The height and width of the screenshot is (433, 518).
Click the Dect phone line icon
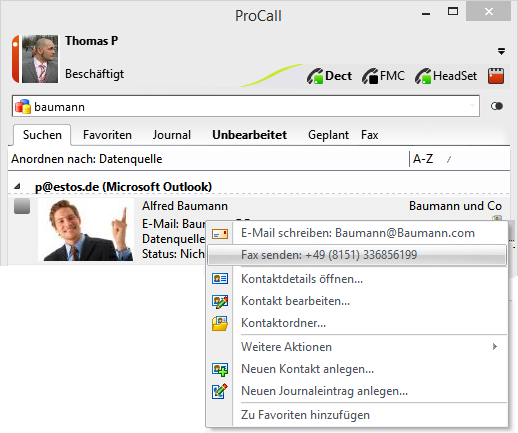(315, 76)
